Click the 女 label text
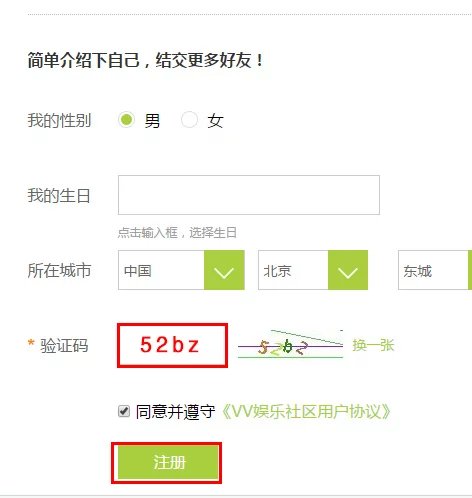 tap(215, 121)
